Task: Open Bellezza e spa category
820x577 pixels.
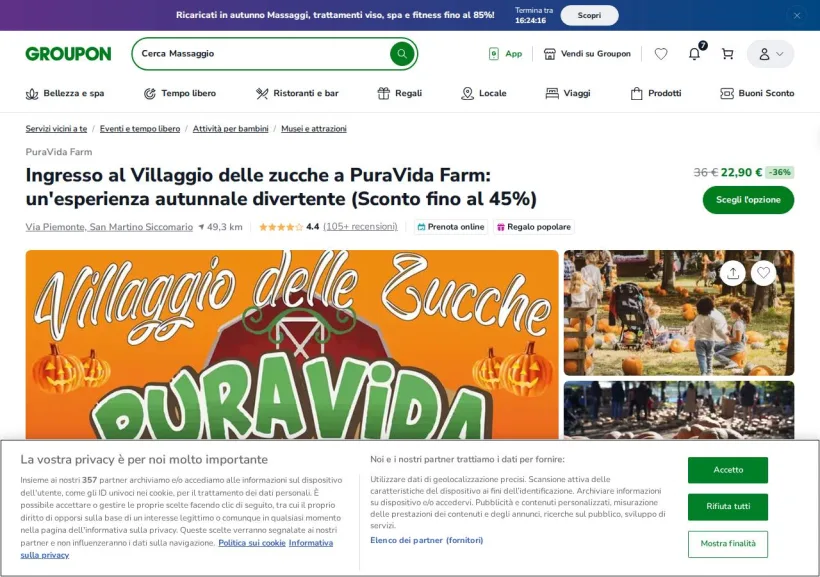Action: click(65, 94)
